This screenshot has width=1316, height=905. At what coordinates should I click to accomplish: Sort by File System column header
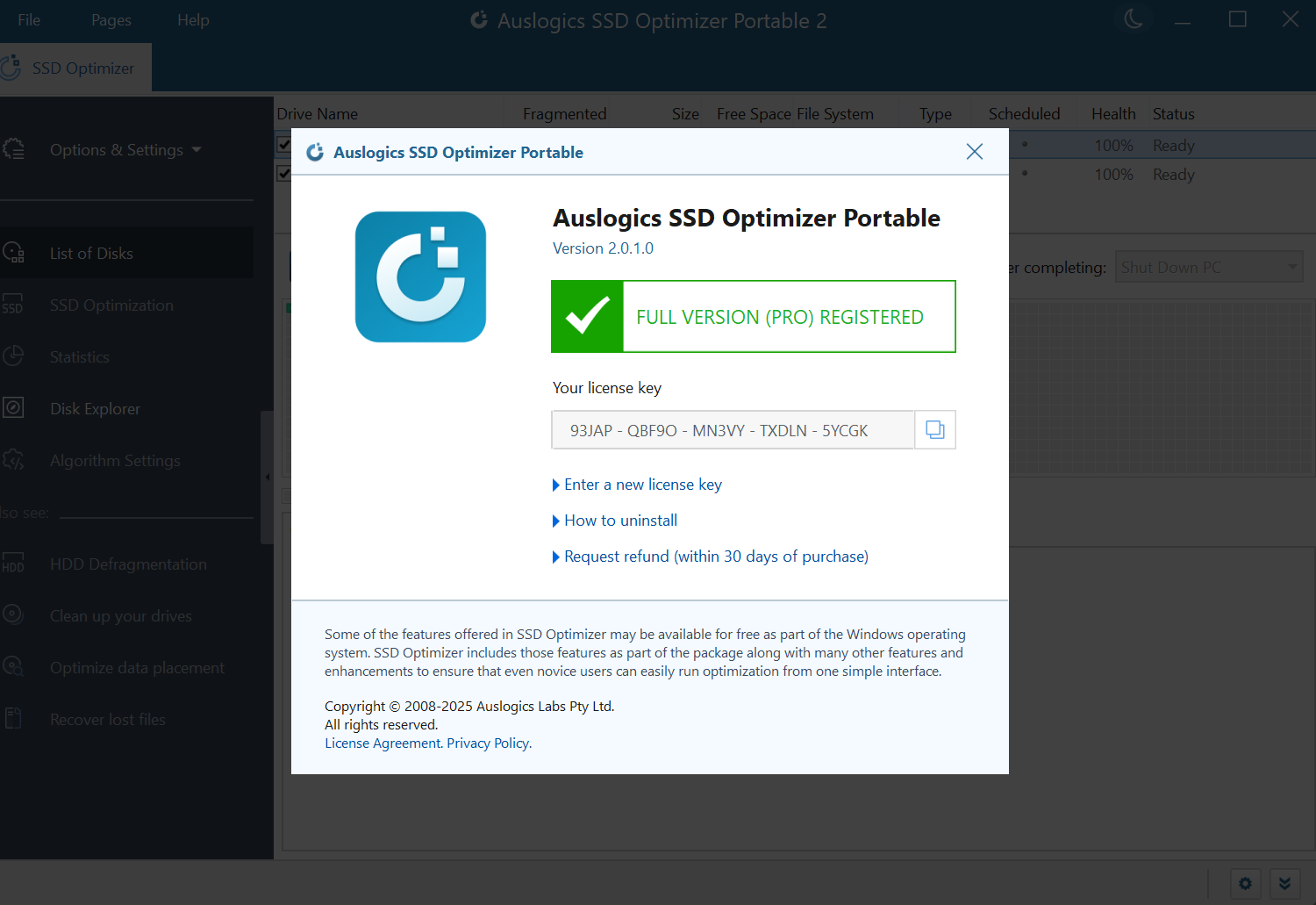pos(835,113)
